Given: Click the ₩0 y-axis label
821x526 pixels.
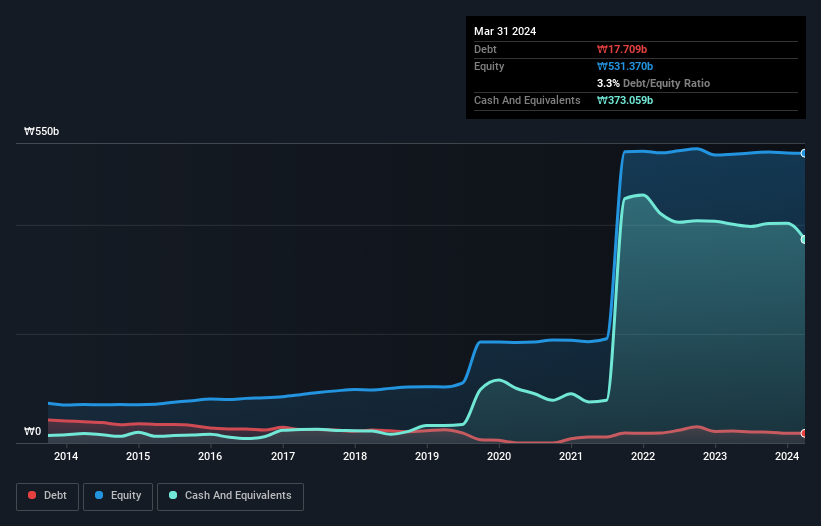Looking at the screenshot, I should (x=32, y=431).
